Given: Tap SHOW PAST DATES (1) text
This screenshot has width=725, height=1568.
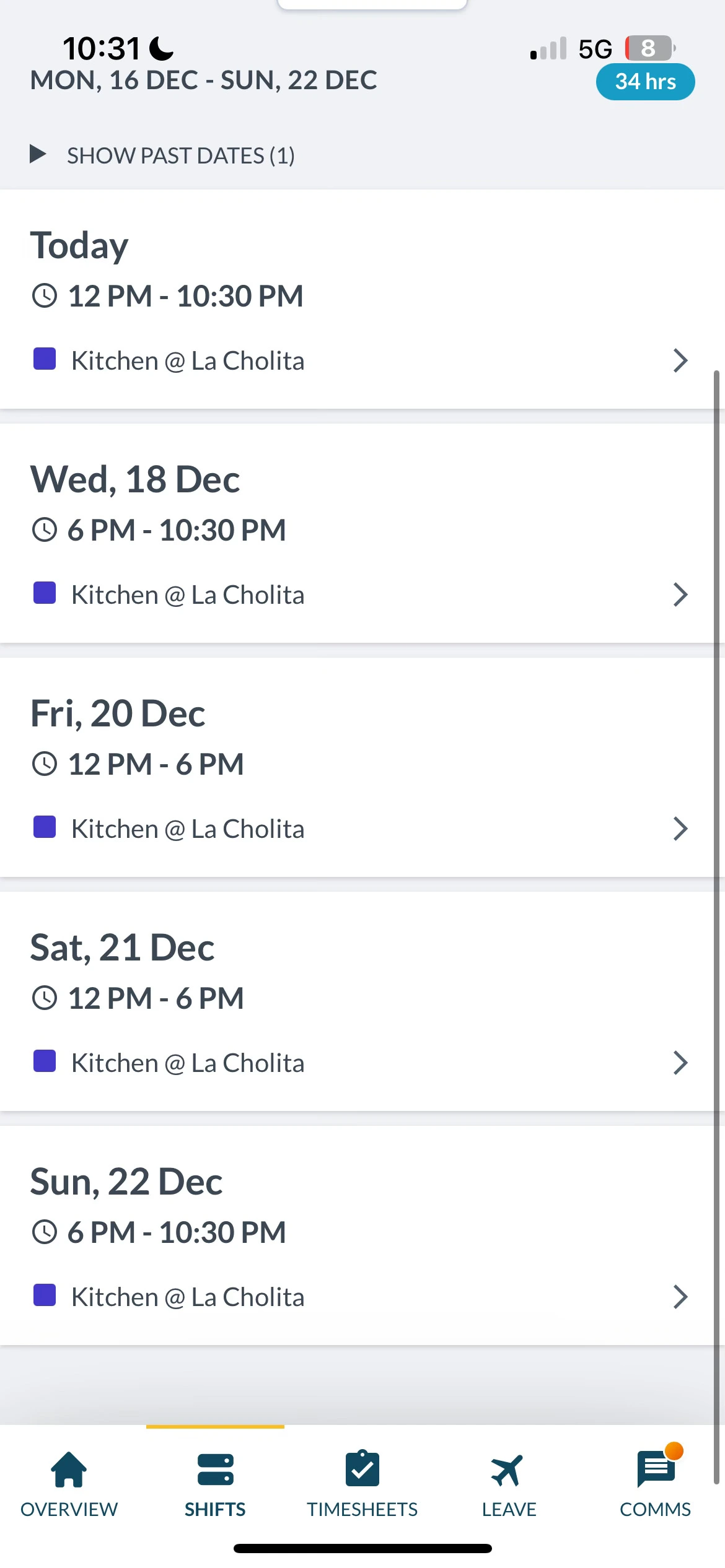Looking at the screenshot, I should pyautogui.click(x=181, y=155).
